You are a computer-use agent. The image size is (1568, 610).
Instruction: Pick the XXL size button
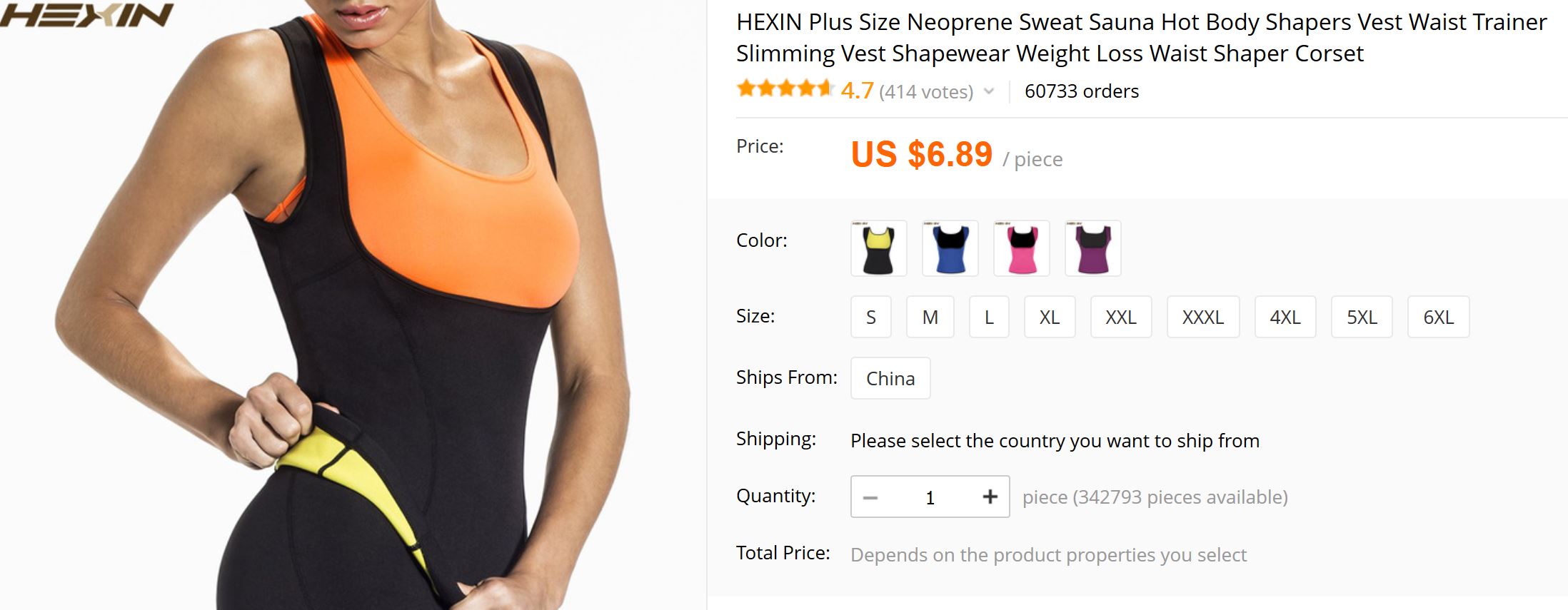click(1121, 317)
